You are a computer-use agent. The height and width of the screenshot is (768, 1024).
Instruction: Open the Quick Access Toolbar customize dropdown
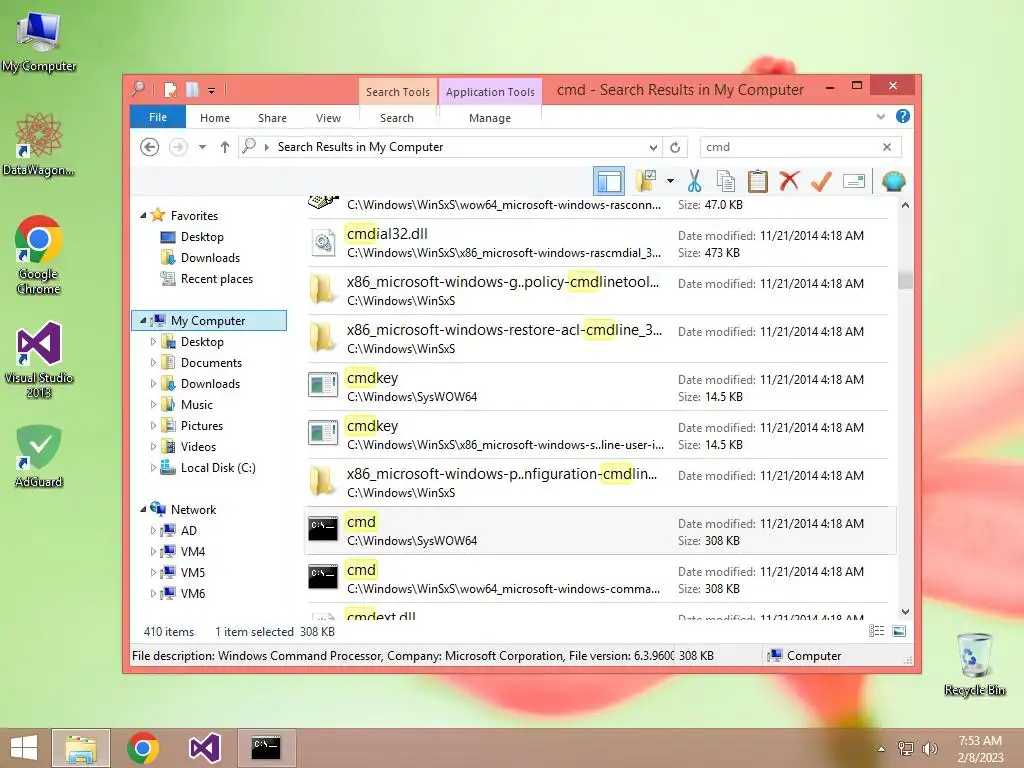[211, 91]
